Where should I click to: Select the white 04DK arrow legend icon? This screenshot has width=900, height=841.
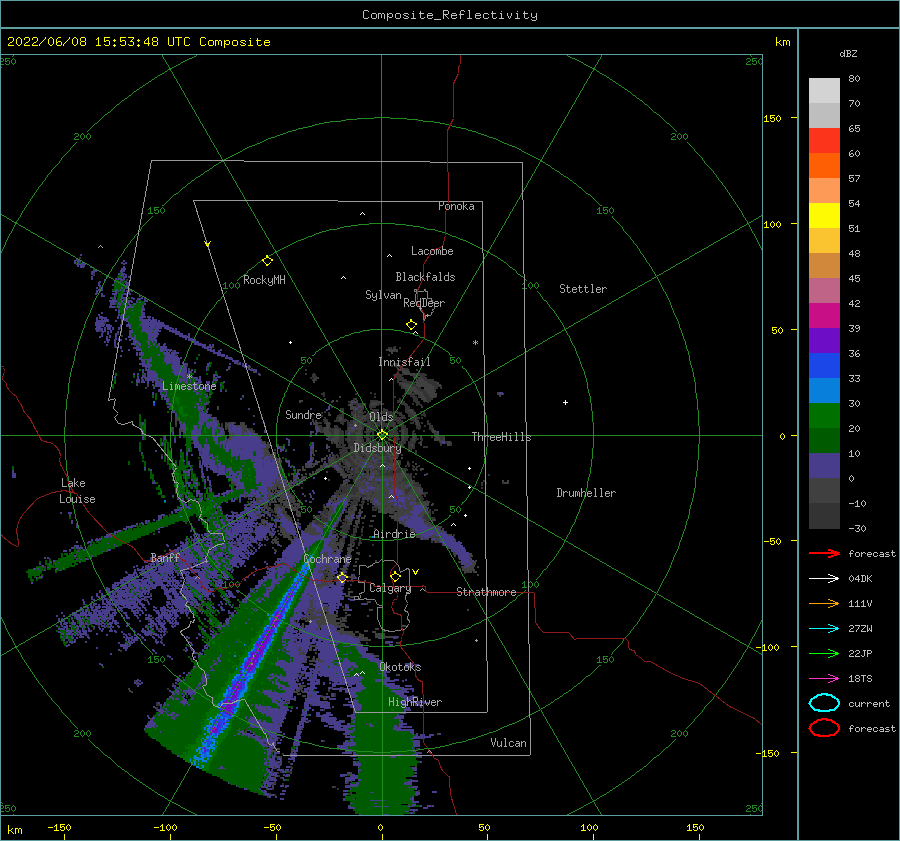[x=824, y=578]
